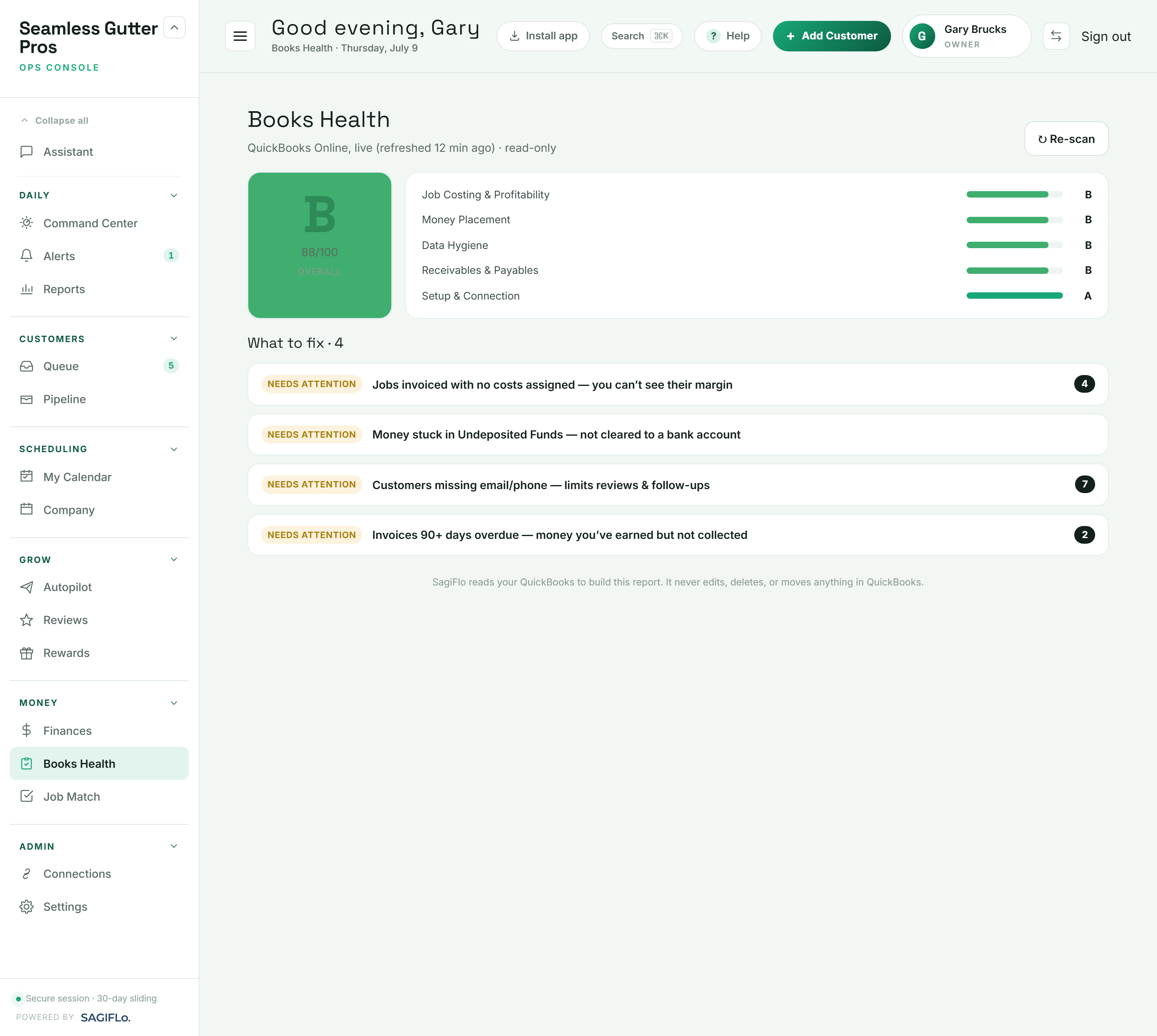Click the count badge 7 on customers row

tap(1084, 484)
